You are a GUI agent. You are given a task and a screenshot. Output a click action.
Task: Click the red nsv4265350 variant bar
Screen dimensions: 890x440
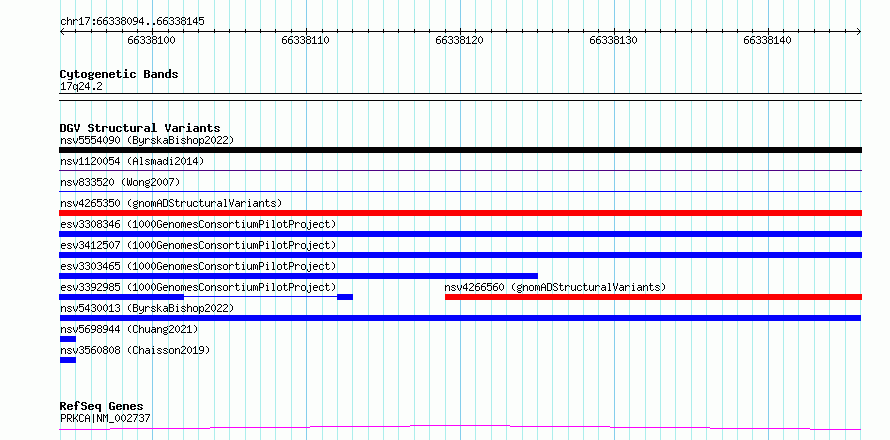(x=460, y=213)
